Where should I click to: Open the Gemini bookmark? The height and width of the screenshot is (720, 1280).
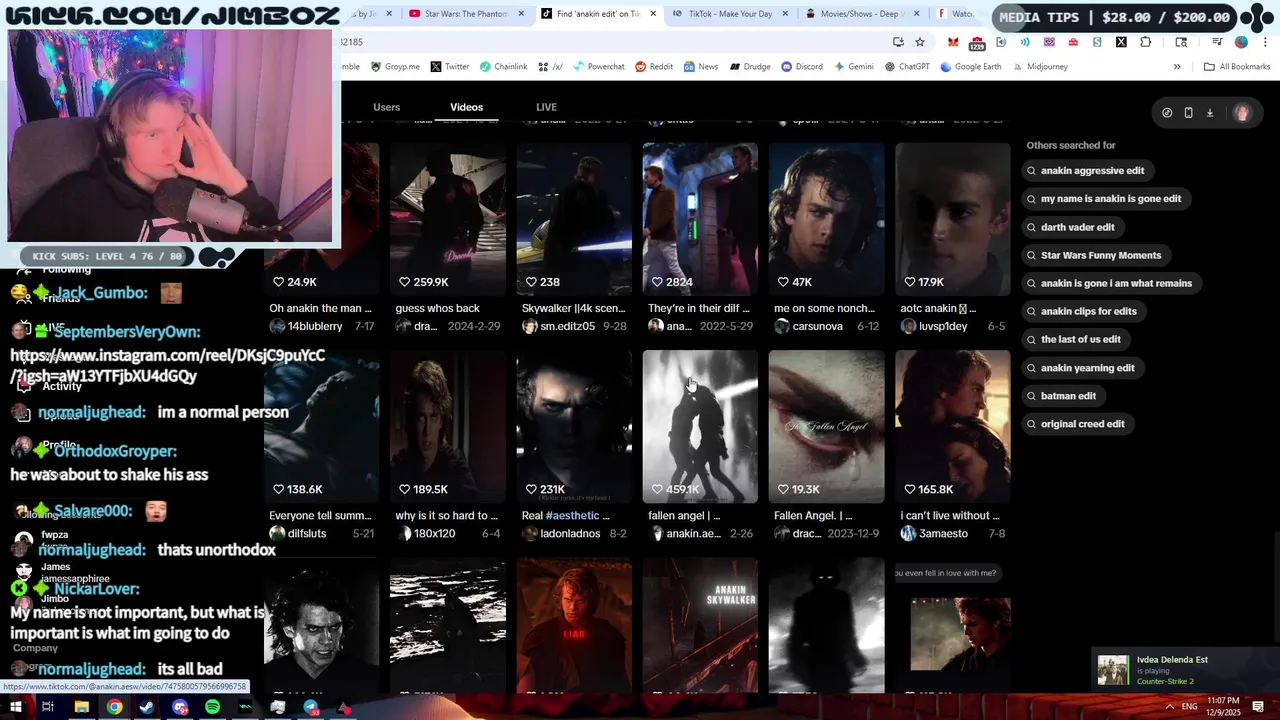pos(853,67)
